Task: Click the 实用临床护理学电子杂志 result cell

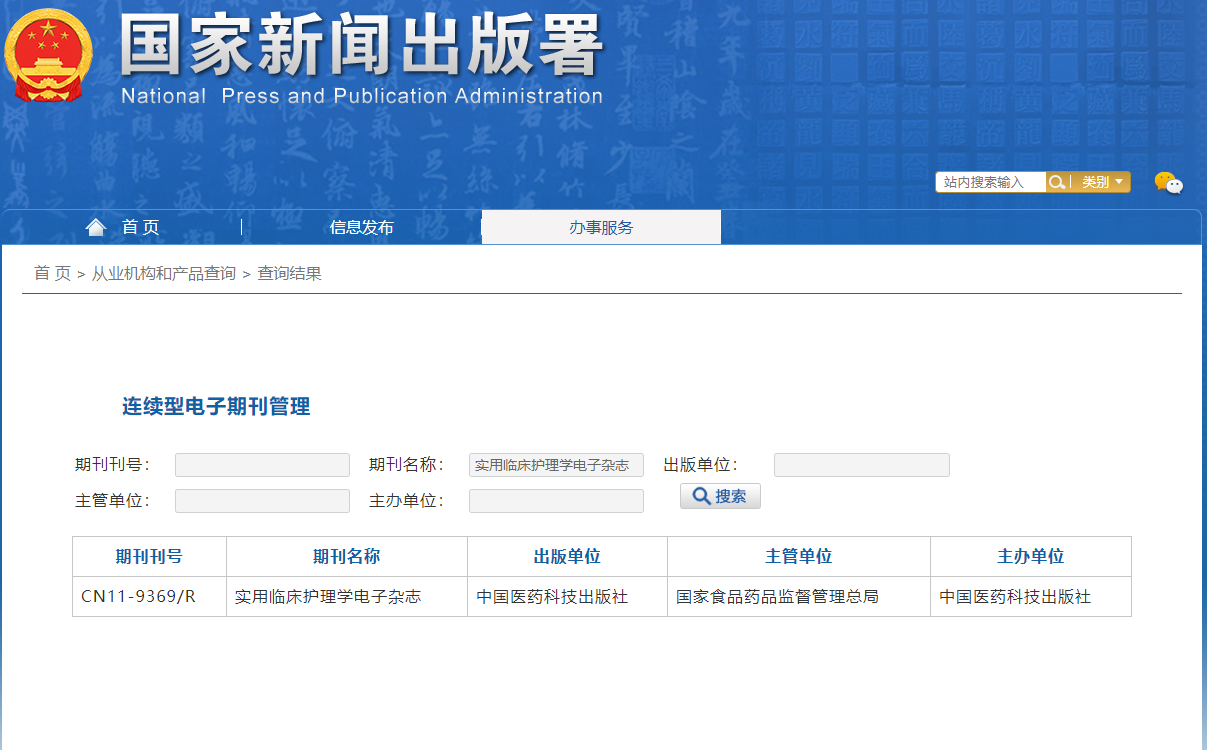Action: tap(328, 597)
